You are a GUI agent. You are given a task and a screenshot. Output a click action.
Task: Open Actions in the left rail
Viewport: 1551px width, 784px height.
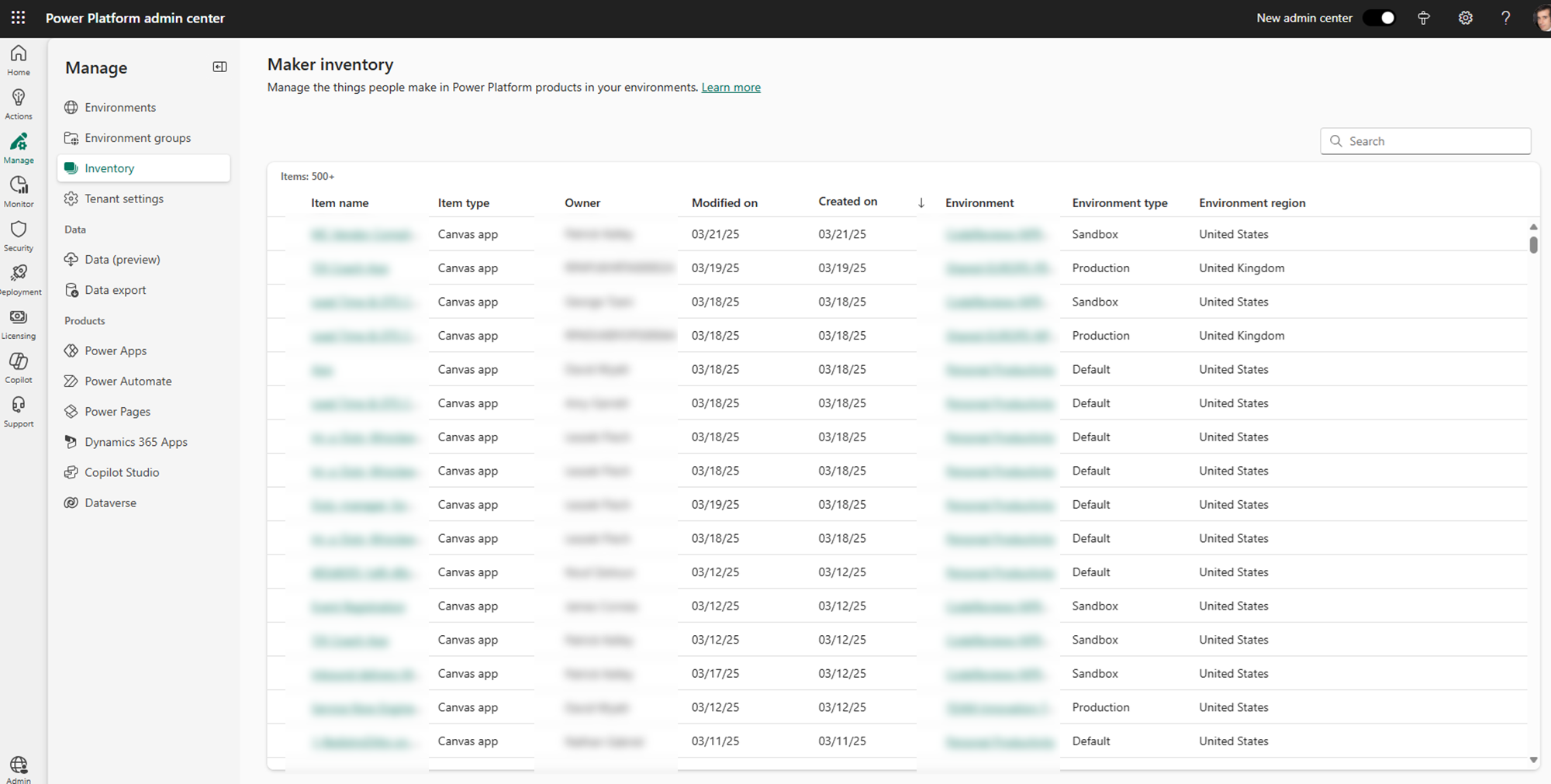tap(19, 104)
